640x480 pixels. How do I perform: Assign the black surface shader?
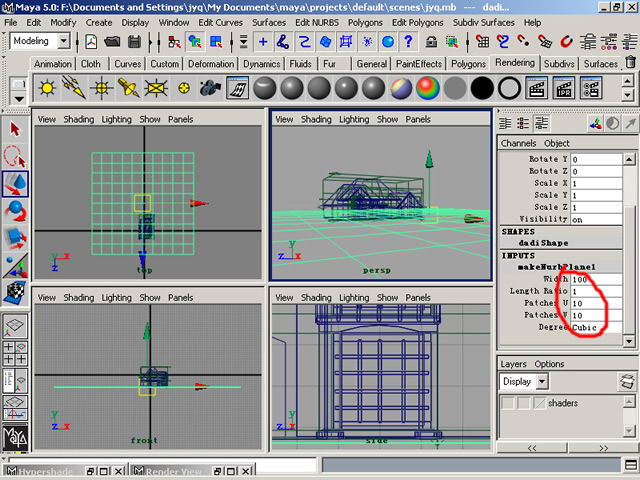(x=482, y=88)
